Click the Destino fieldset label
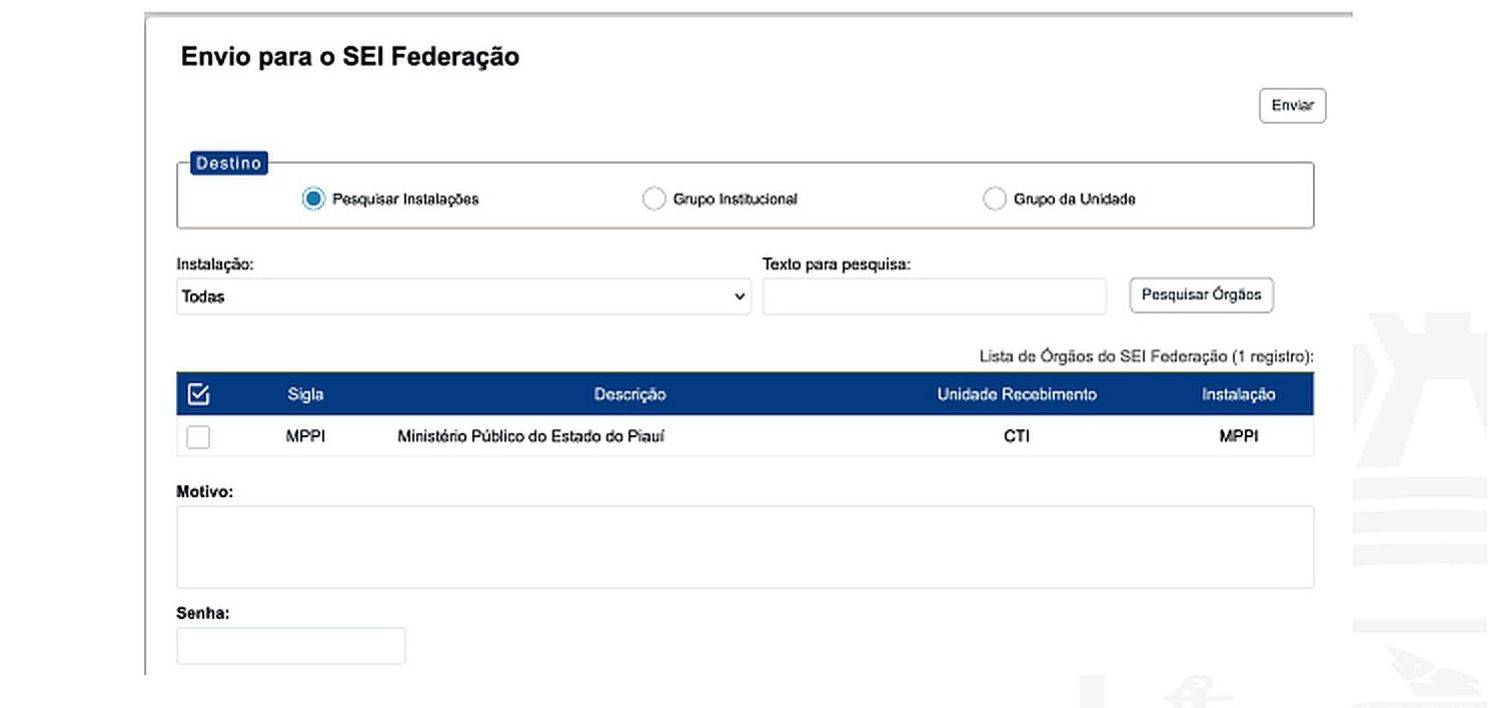This screenshot has width=1495, height=708. click(x=228, y=164)
